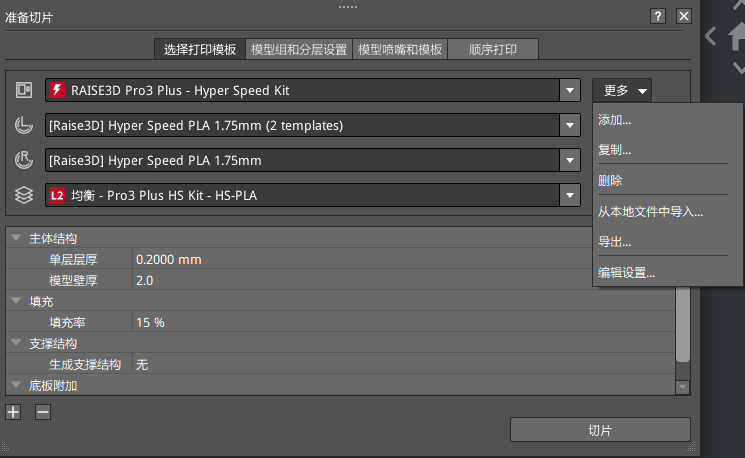745x458 pixels.
Task: Collapse the 底板附加 section
Action: 16,384
